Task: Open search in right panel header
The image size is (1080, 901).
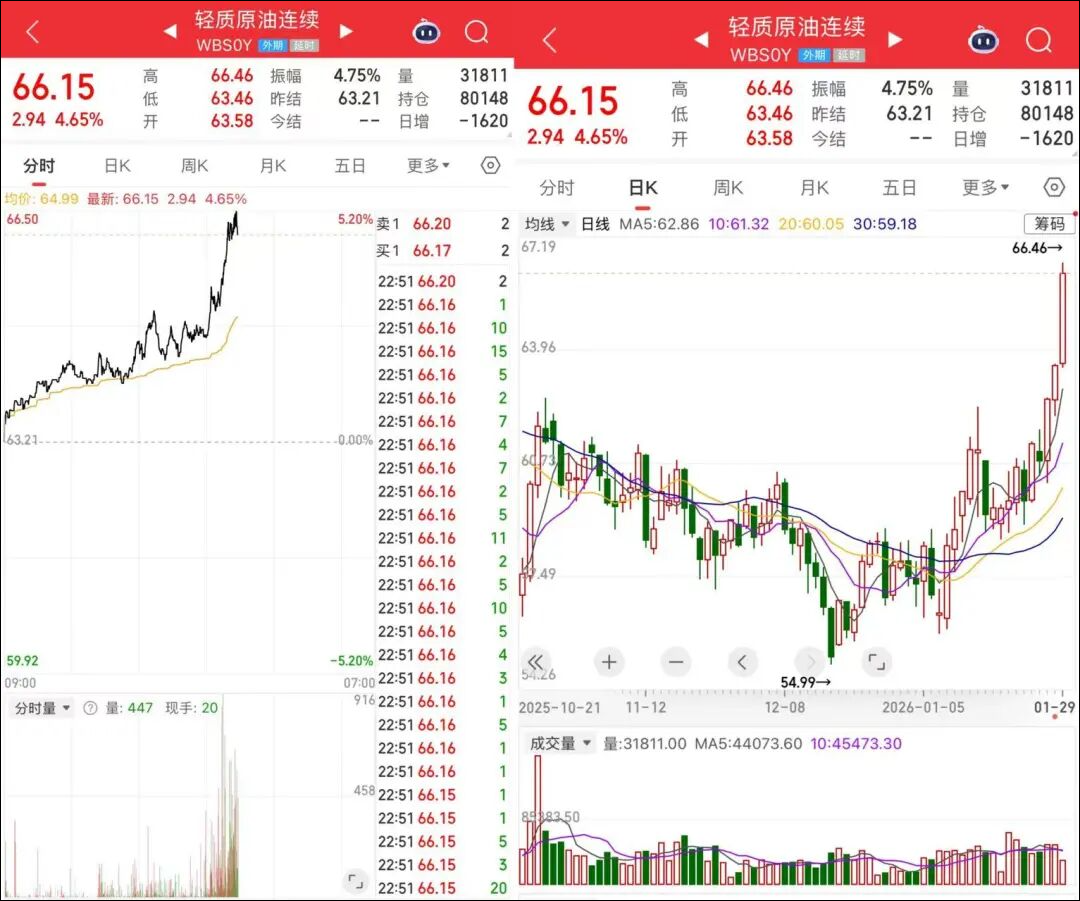Action: [1039, 40]
